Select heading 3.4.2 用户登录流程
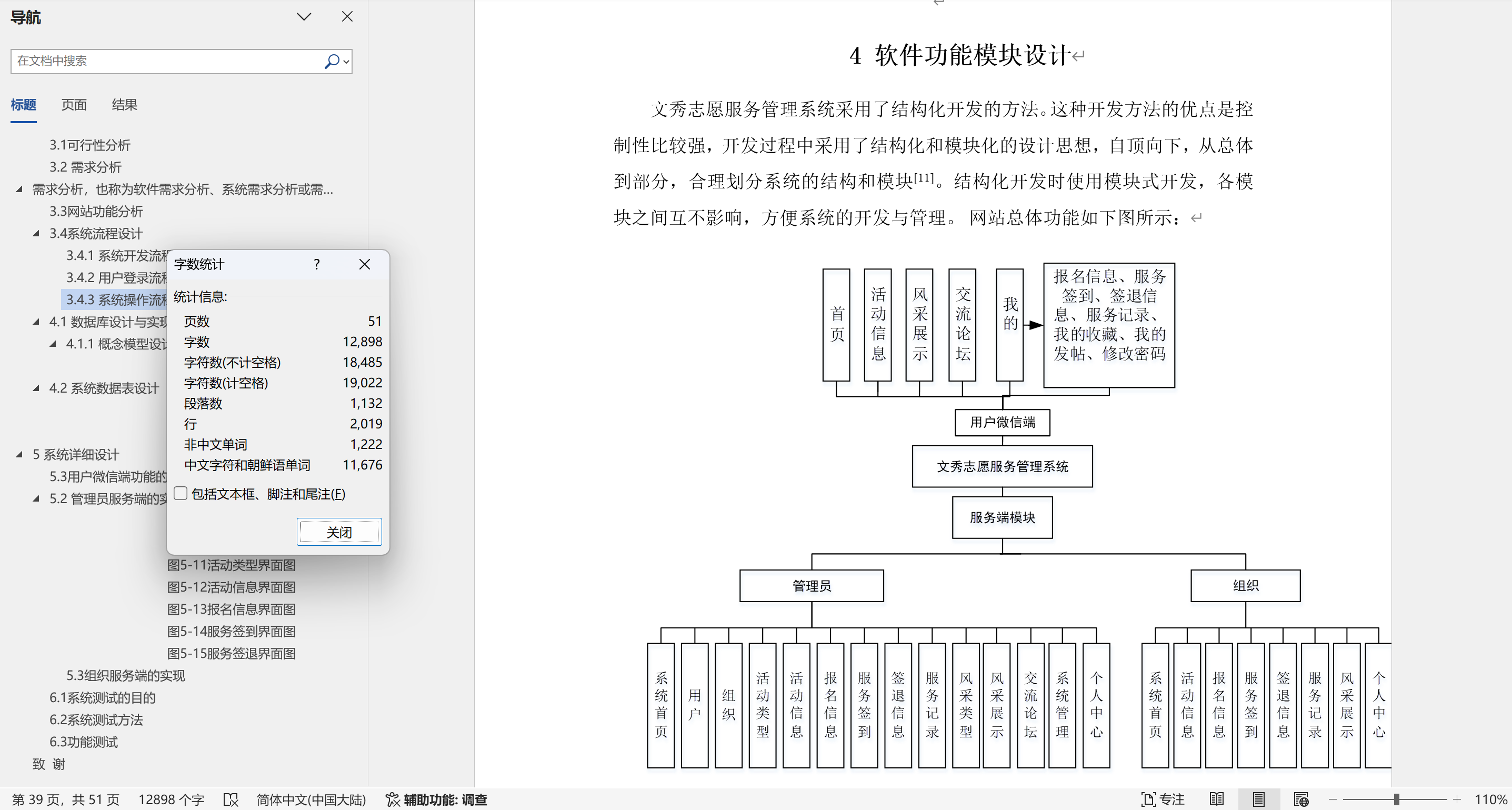 tap(117, 277)
